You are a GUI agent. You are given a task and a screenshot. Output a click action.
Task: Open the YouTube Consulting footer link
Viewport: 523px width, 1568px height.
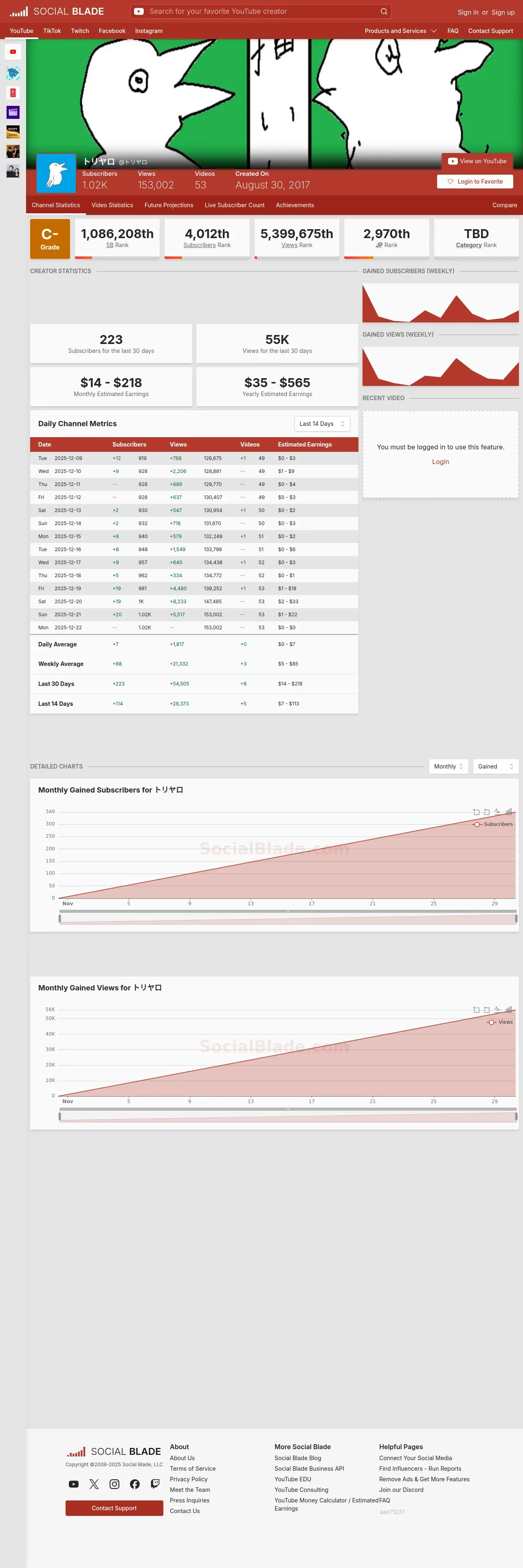pyautogui.click(x=301, y=1489)
